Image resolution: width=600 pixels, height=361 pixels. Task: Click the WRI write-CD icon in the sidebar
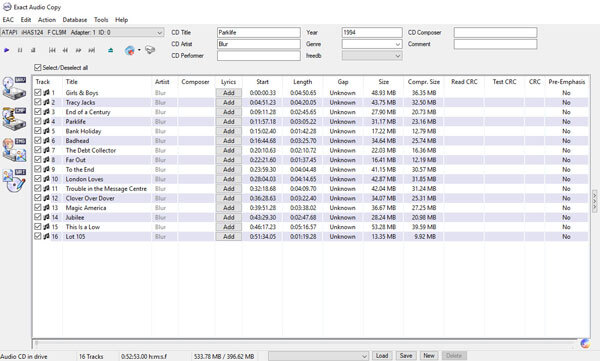(x=14, y=180)
